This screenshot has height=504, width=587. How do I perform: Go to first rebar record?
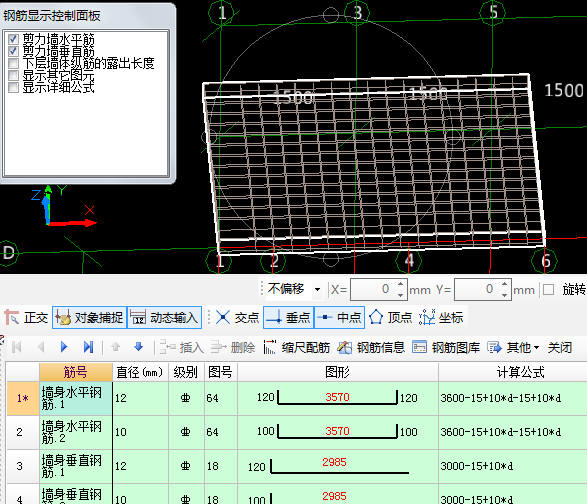[16, 347]
